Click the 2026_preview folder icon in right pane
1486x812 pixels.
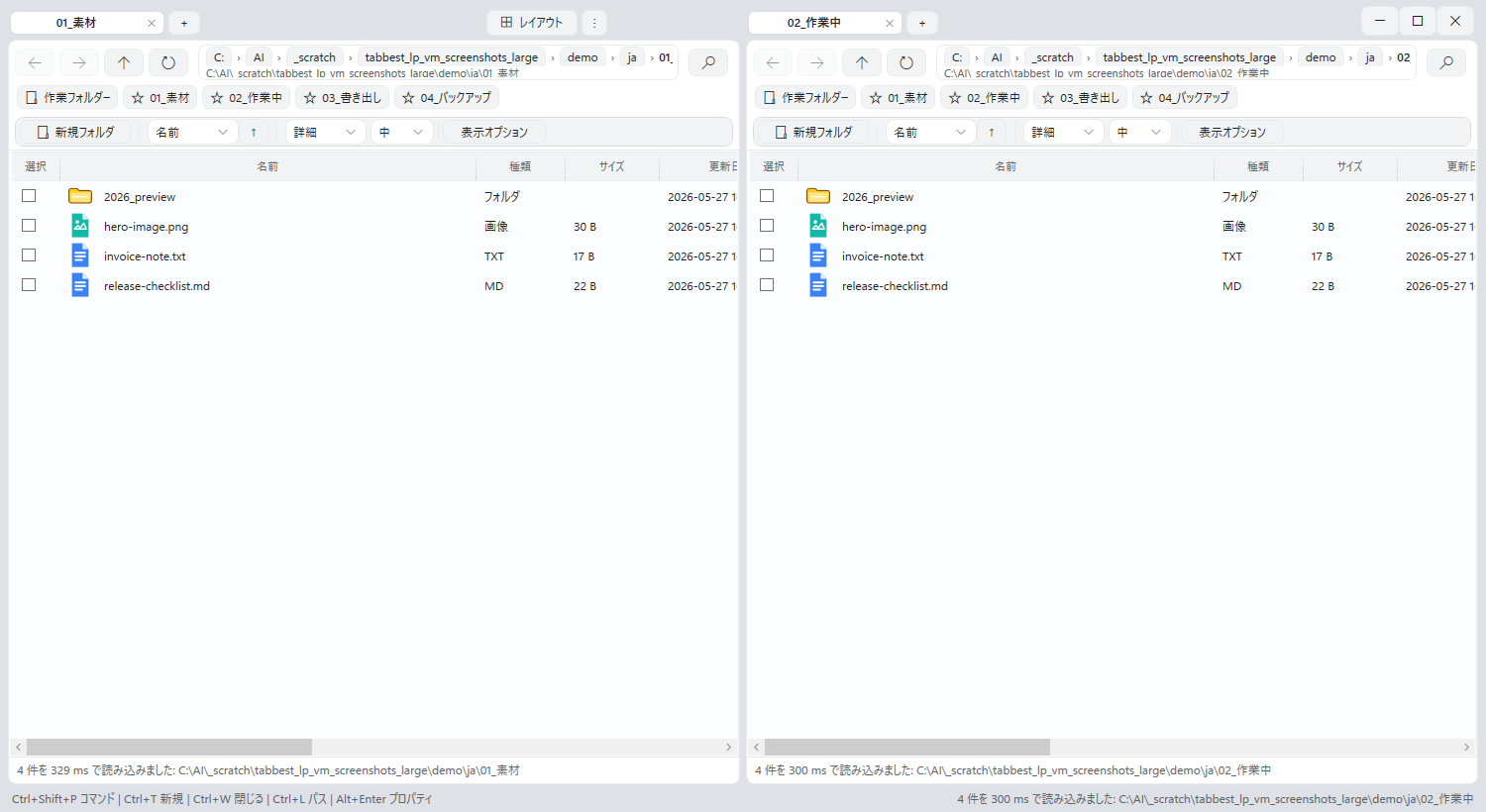[818, 196]
